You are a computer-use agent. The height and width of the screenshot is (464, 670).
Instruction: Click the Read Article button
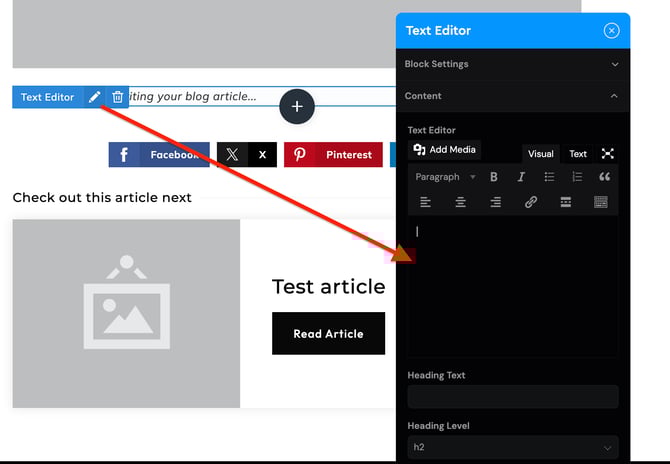[328, 334]
